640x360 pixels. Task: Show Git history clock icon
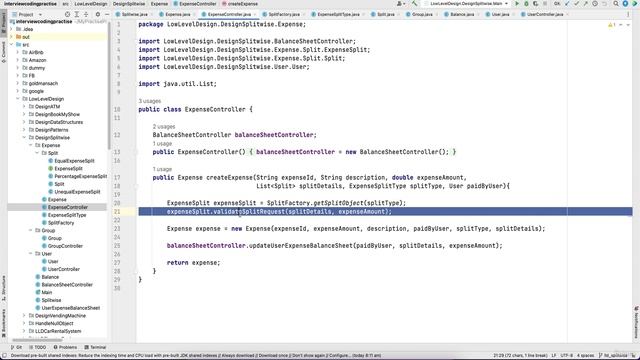click(x=595, y=3)
